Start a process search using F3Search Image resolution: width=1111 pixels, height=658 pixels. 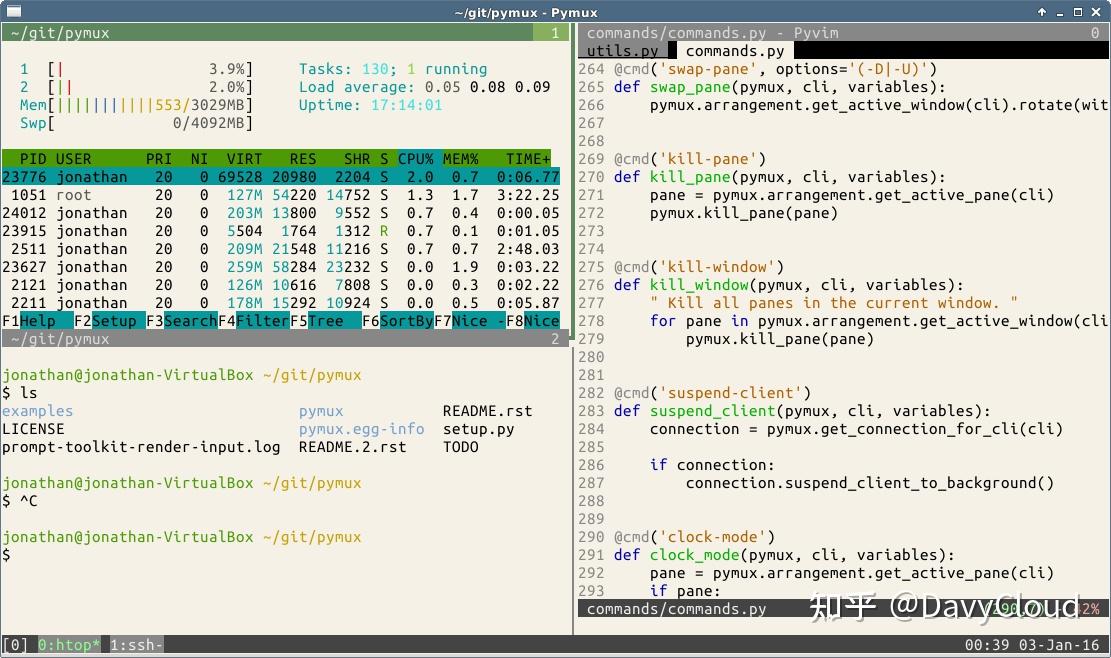(180, 320)
